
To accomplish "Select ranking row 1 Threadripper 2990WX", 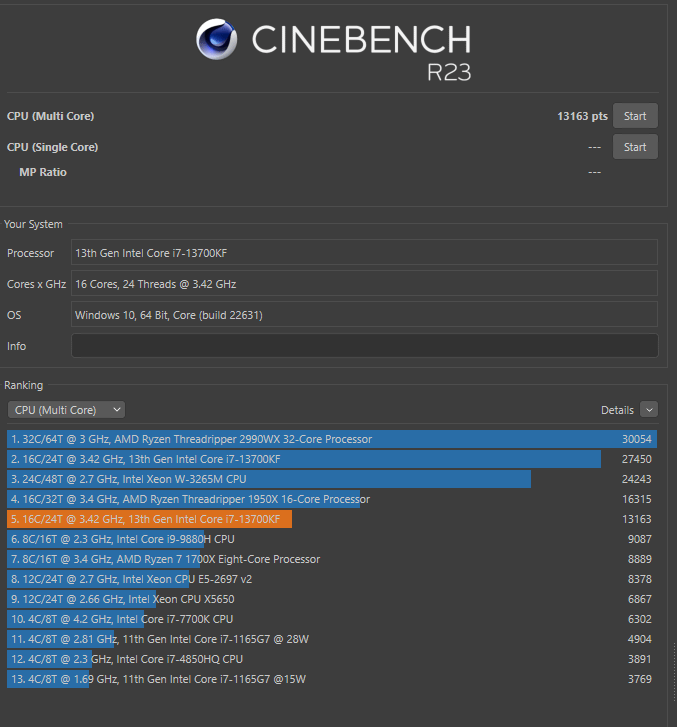I will (x=332, y=439).
